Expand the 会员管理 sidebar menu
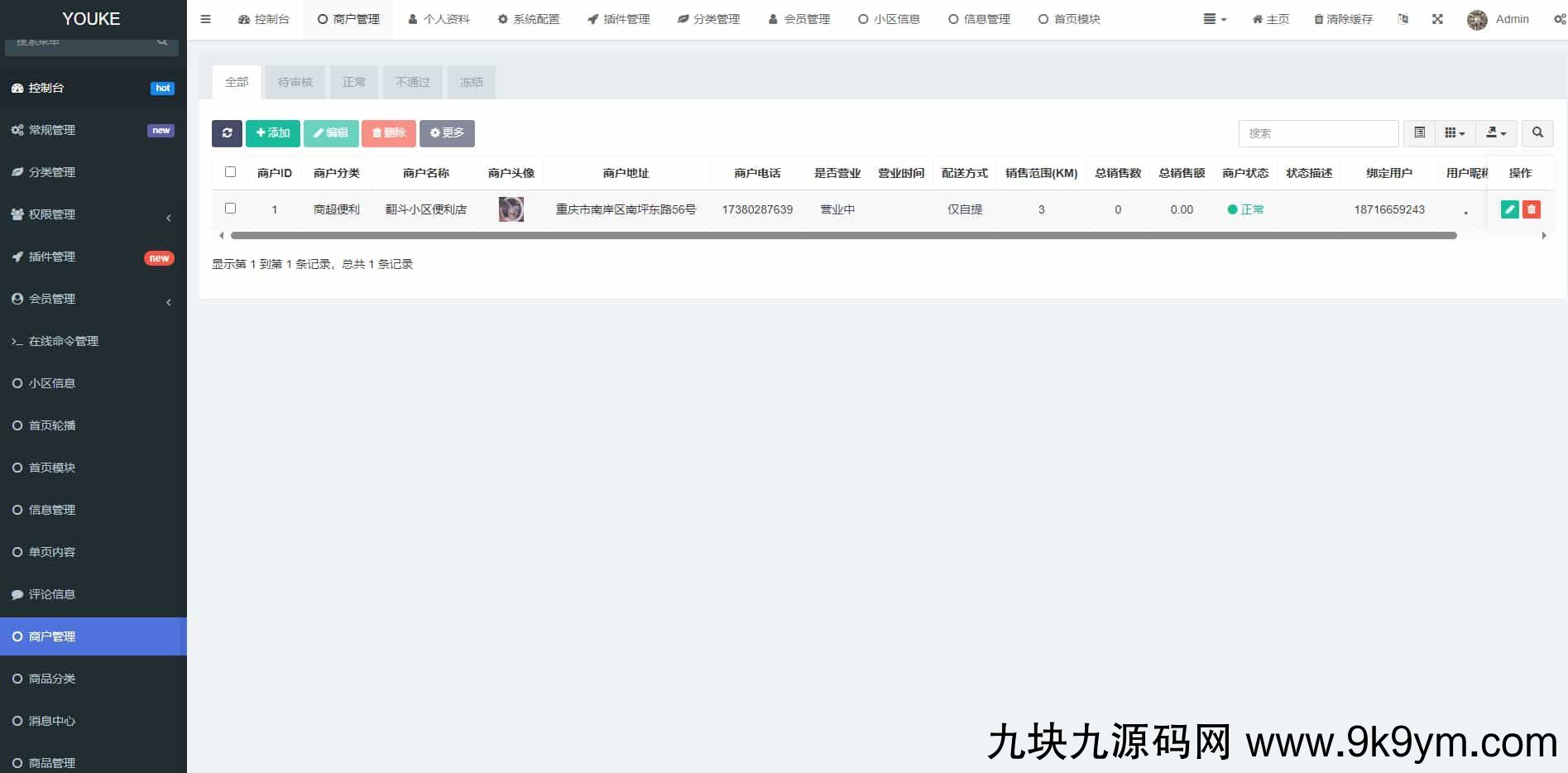Viewport: 1568px width, 773px height. (x=93, y=299)
